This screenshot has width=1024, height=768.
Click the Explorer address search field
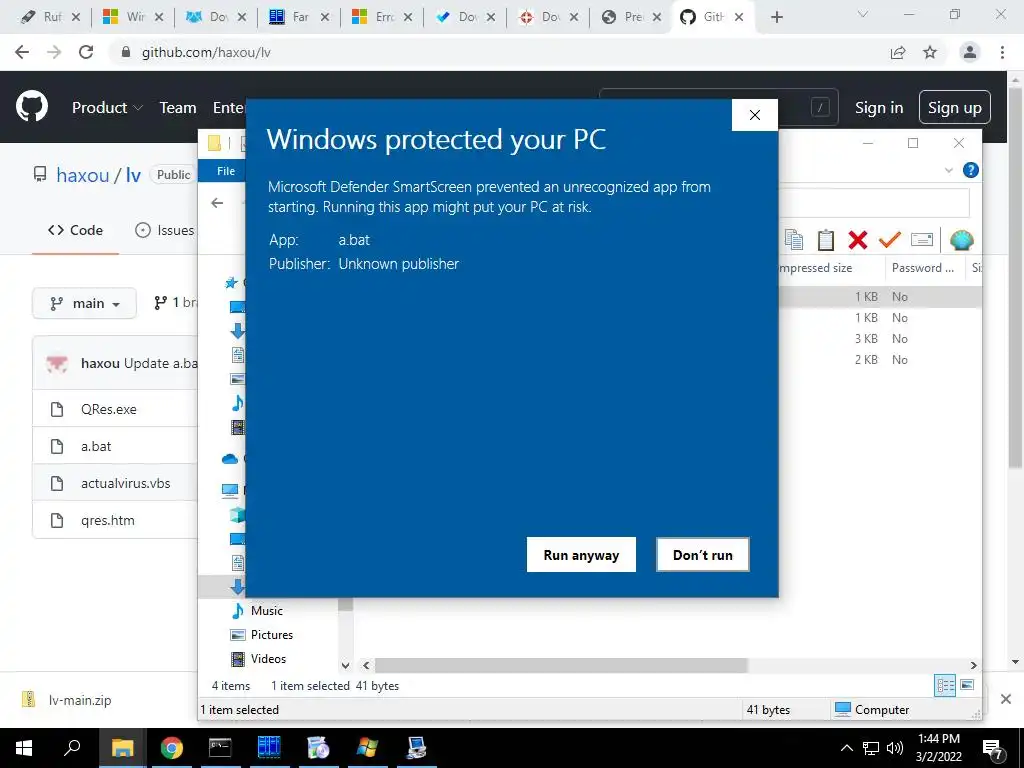pyautogui.click(x=874, y=203)
